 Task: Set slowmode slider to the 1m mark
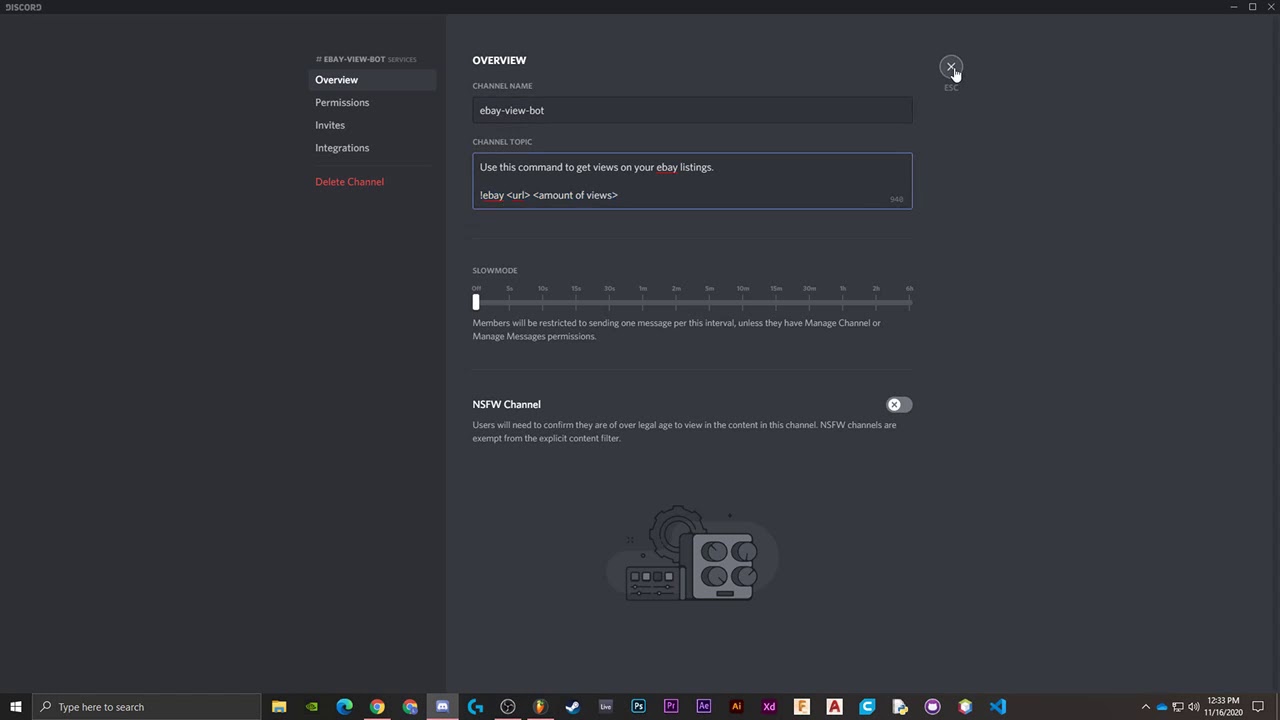(643, 301)
